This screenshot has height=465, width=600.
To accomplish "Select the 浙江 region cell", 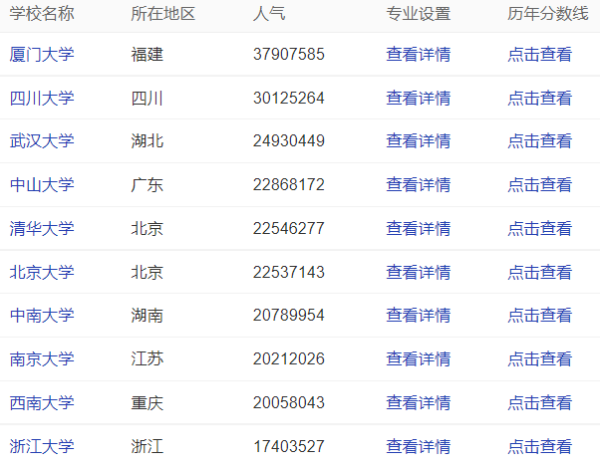I will click(147, 447).
